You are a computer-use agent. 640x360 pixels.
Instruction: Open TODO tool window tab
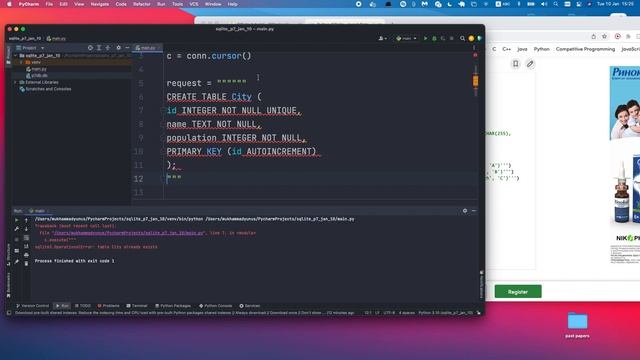click(83, 306)
